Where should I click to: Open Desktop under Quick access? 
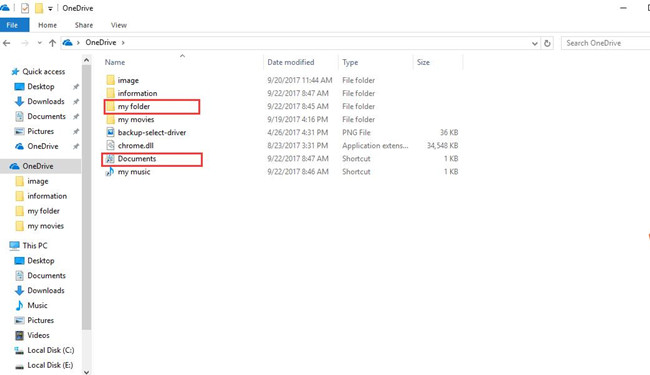click(x=41, y=87)
